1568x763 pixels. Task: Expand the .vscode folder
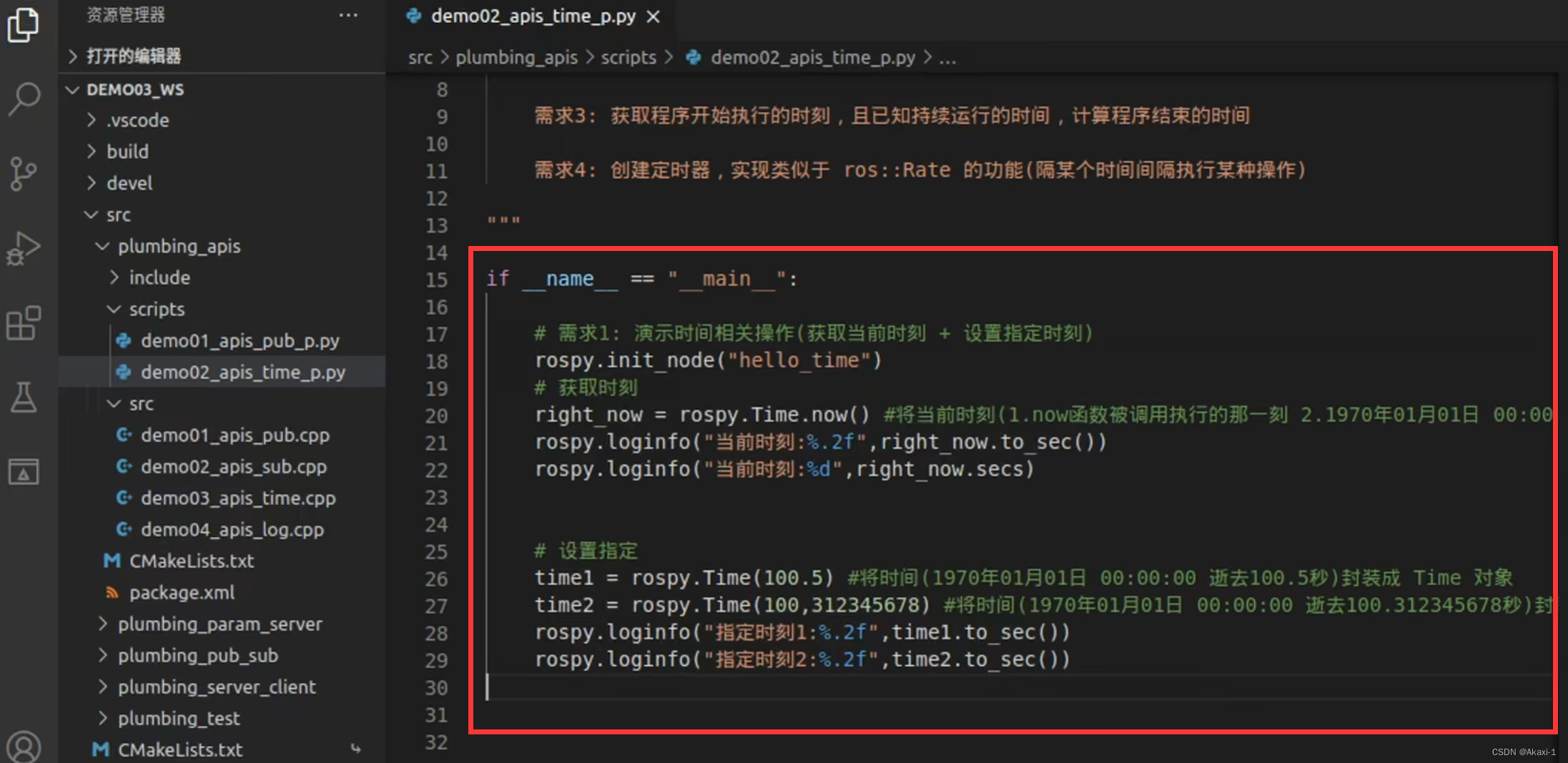click(x=137, y=120)
